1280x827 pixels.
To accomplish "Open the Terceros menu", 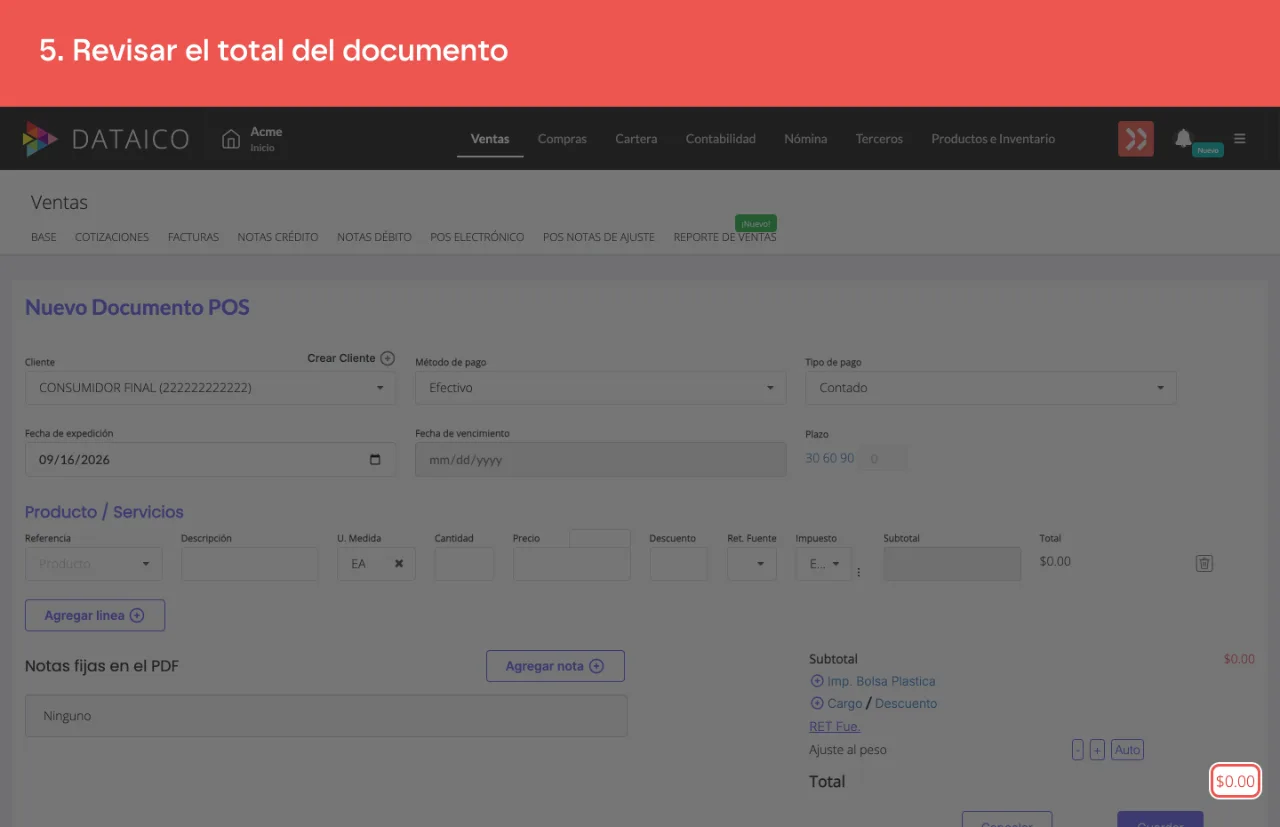I will click(x=879, y=139).
